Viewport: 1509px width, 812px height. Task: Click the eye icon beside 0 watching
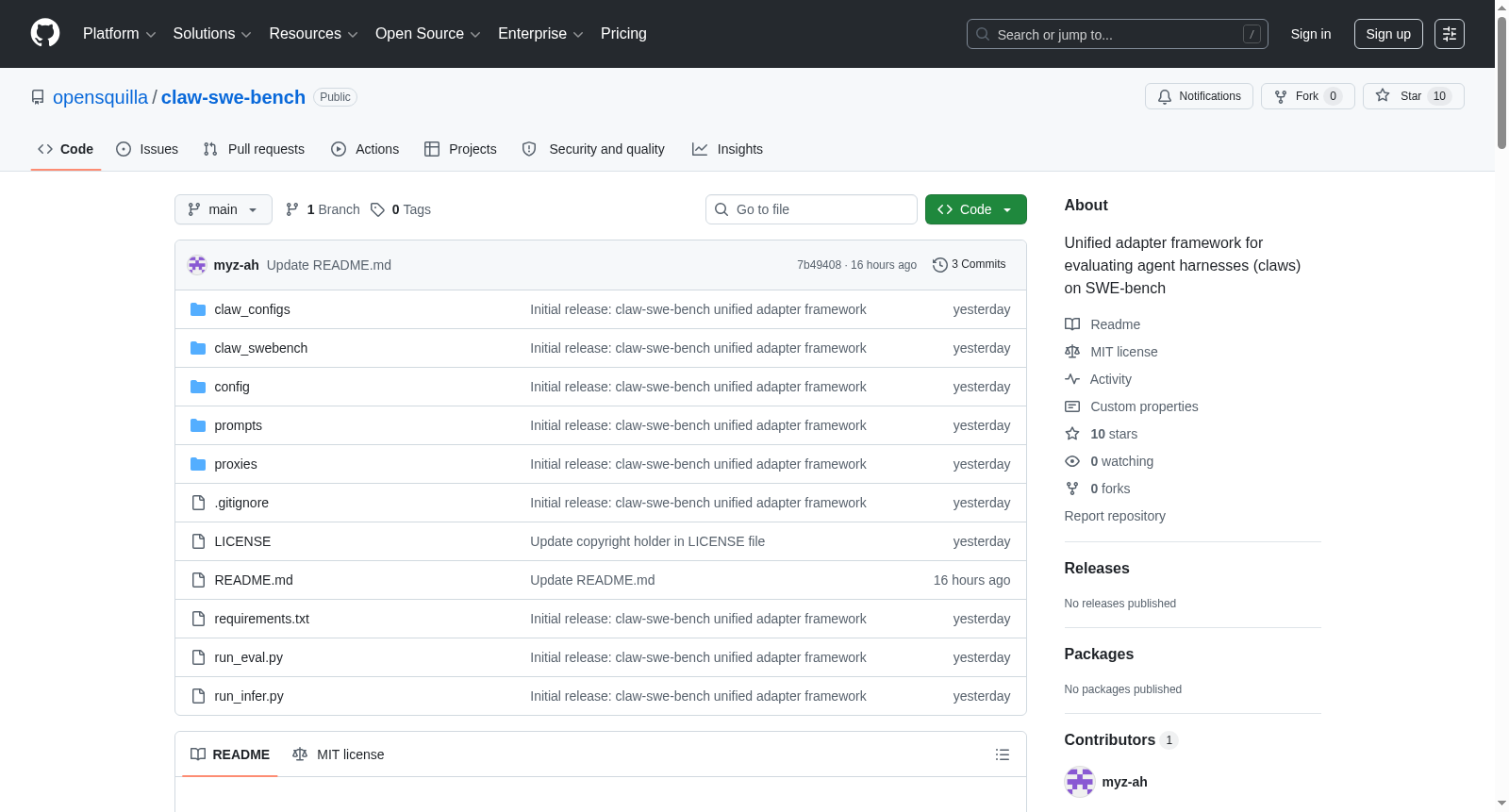coord(1072,461)
